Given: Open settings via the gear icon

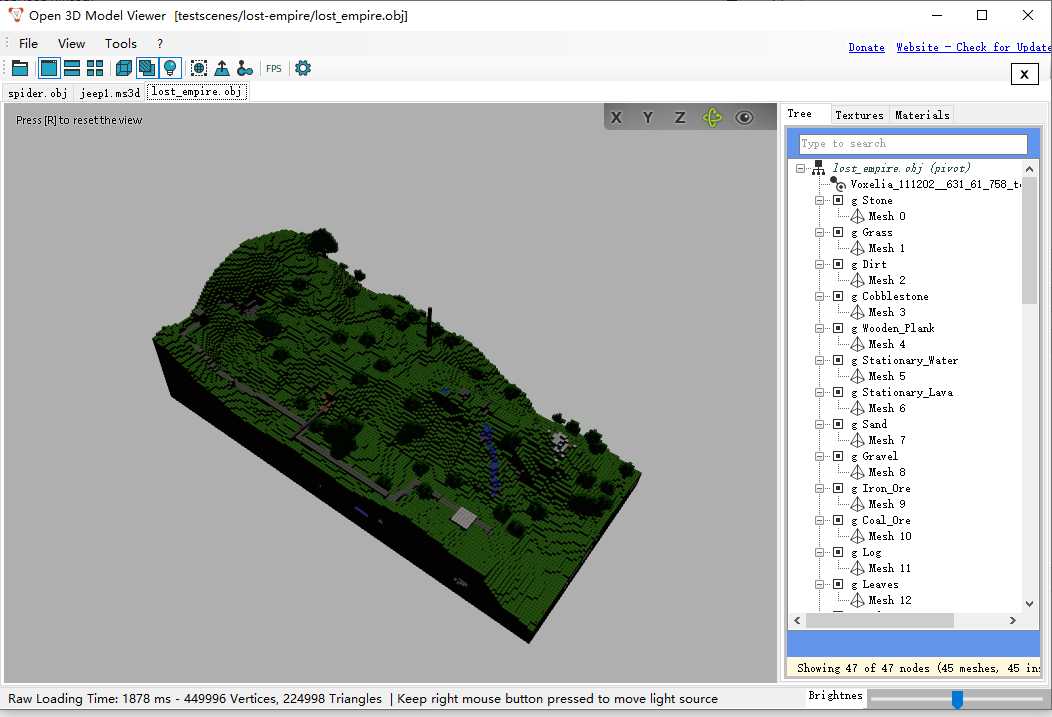Looking at the screenshot, I should click(x=303, y=68).
